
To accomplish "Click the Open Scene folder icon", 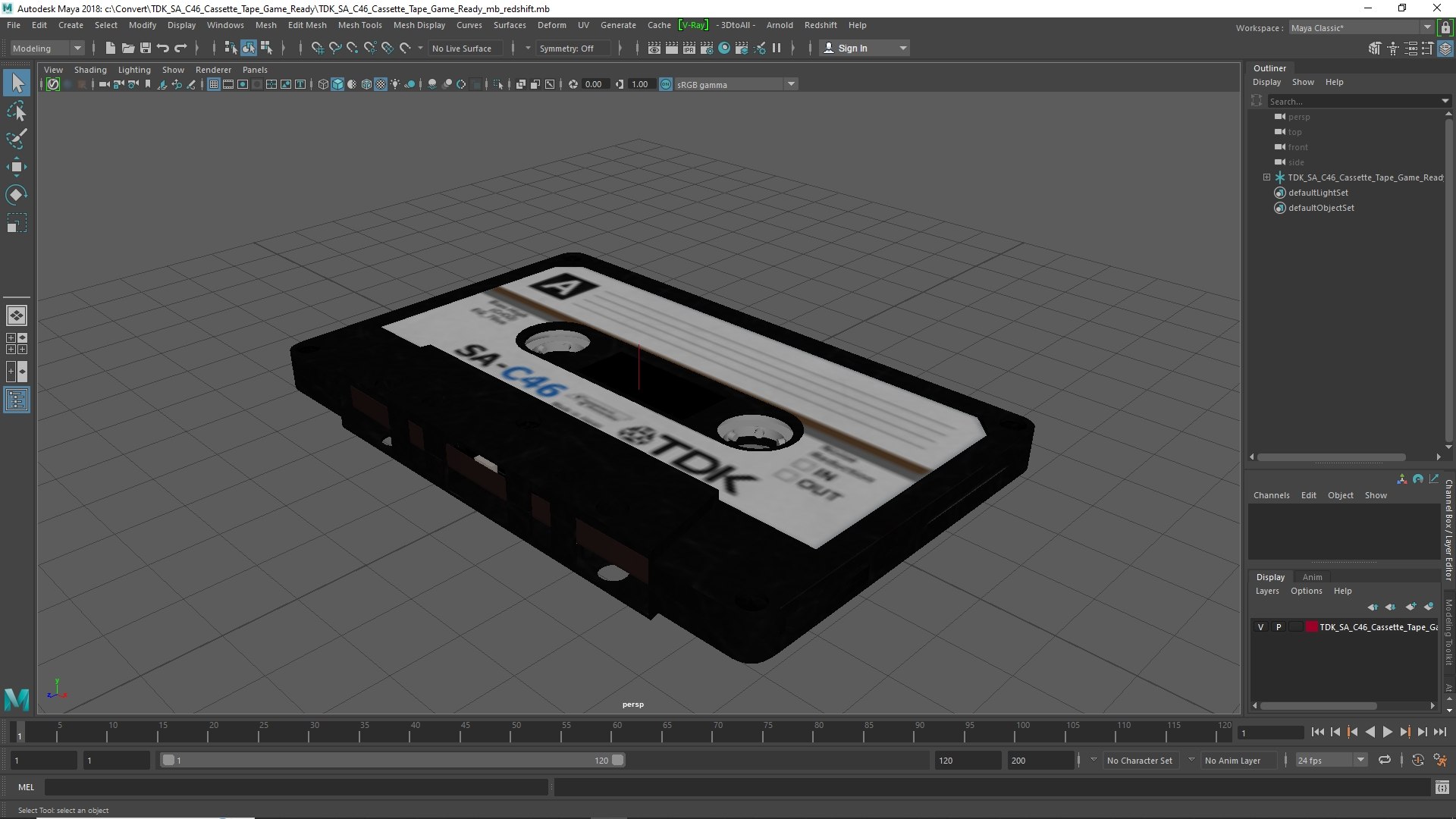I will [127, 48].
